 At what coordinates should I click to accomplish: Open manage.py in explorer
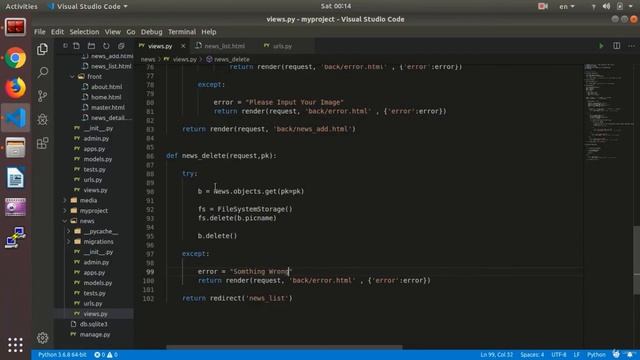tap(95, 334)
